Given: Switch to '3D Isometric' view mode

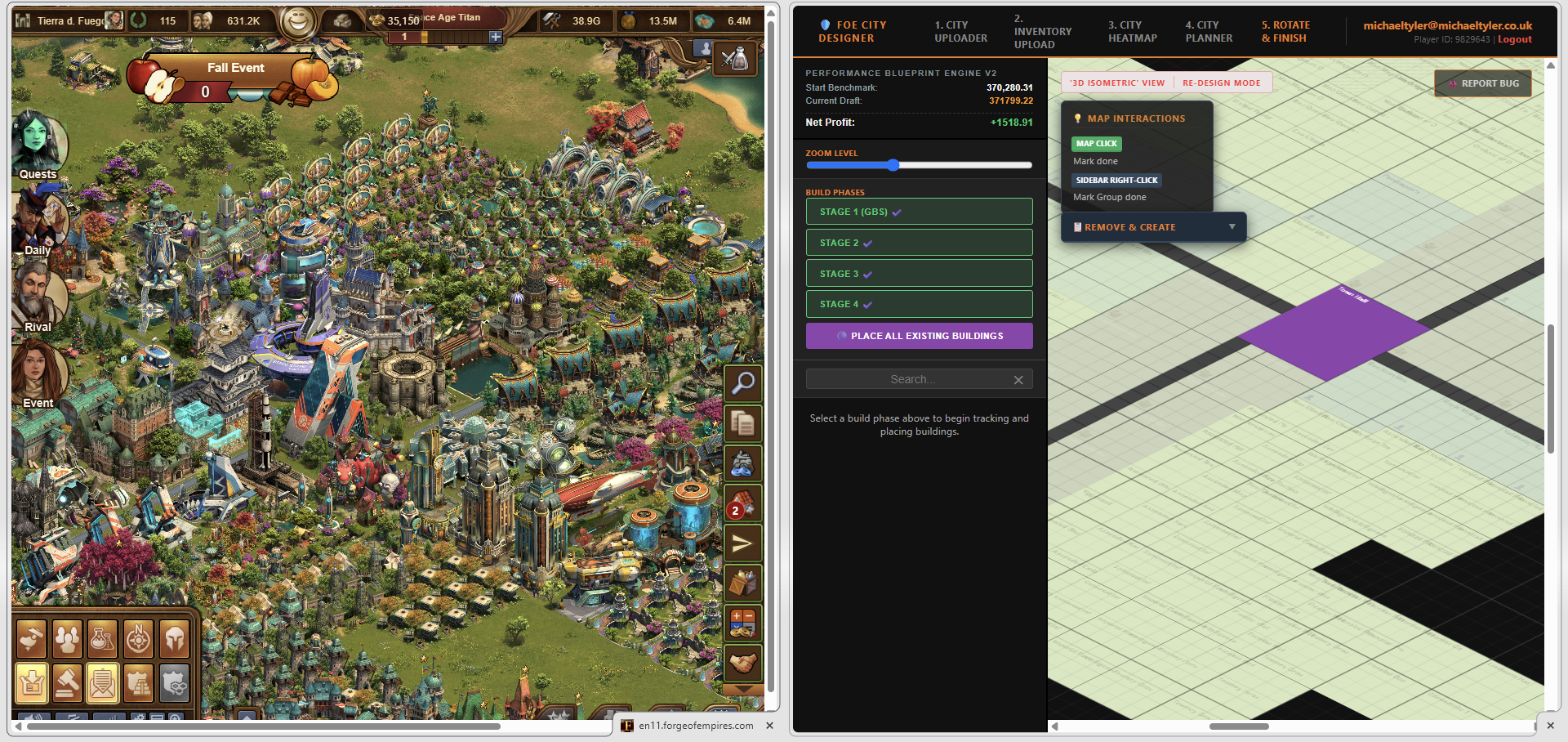Looking at the screenshot, I should 1117,83.
